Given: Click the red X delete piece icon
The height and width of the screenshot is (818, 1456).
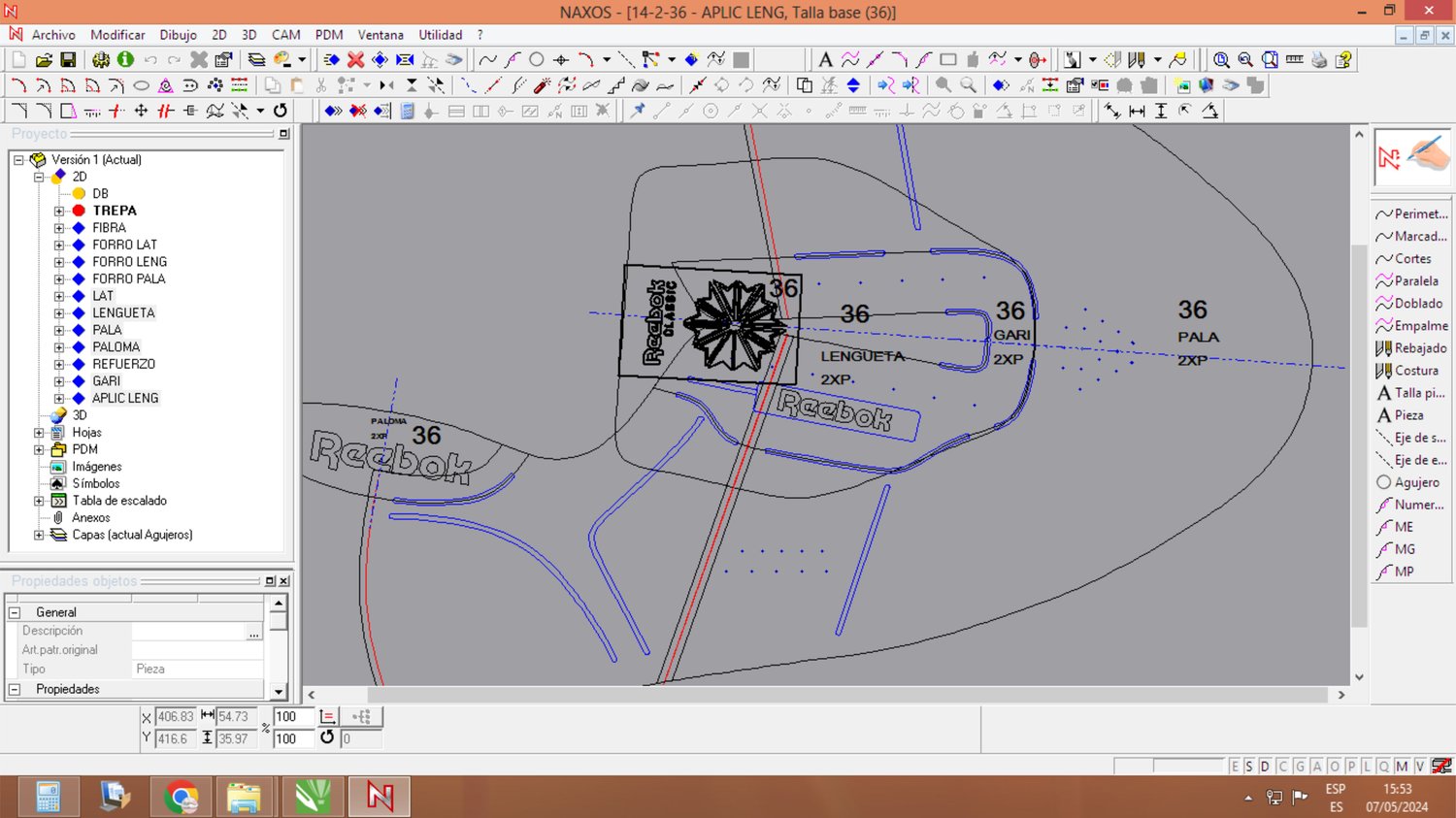Looking at the screenshot, I should (x=356, y=60).
